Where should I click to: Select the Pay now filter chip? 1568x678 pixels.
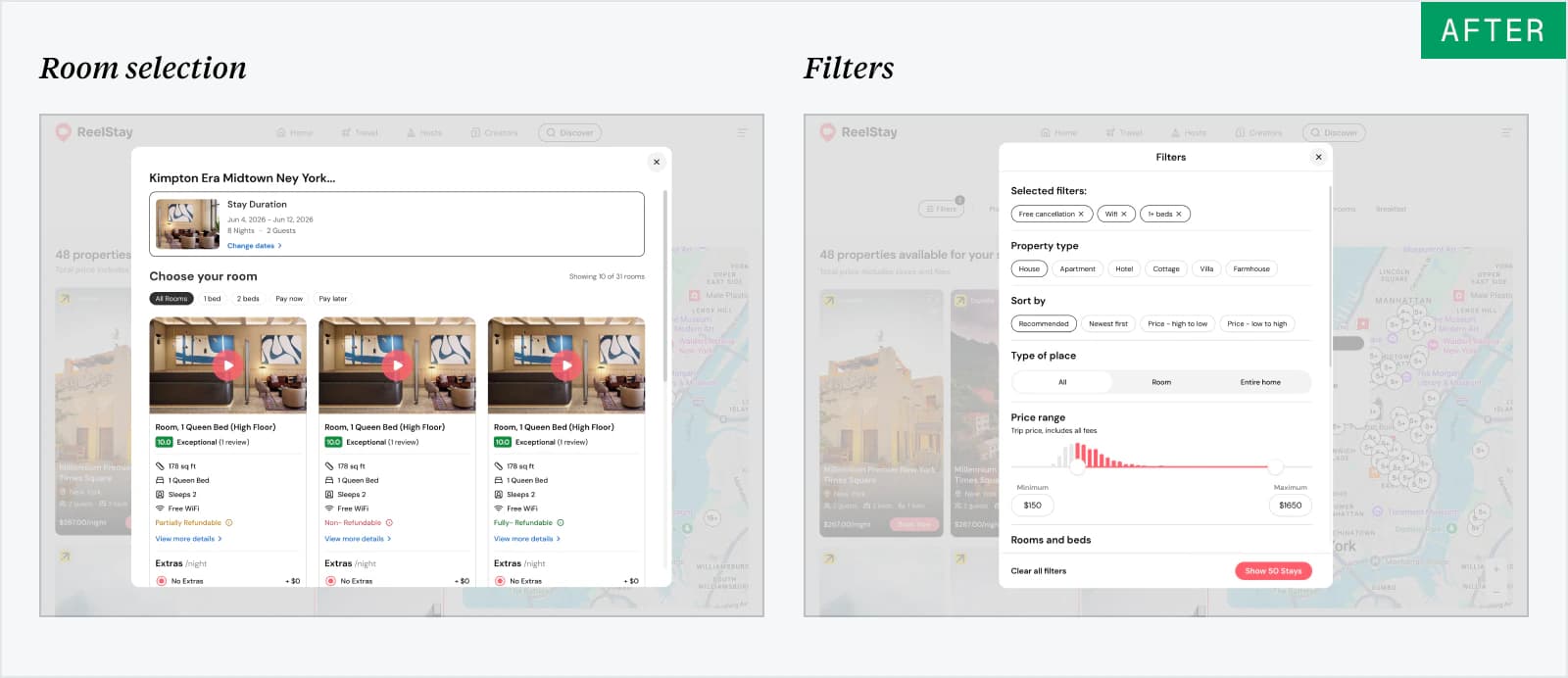coord(289,299)
